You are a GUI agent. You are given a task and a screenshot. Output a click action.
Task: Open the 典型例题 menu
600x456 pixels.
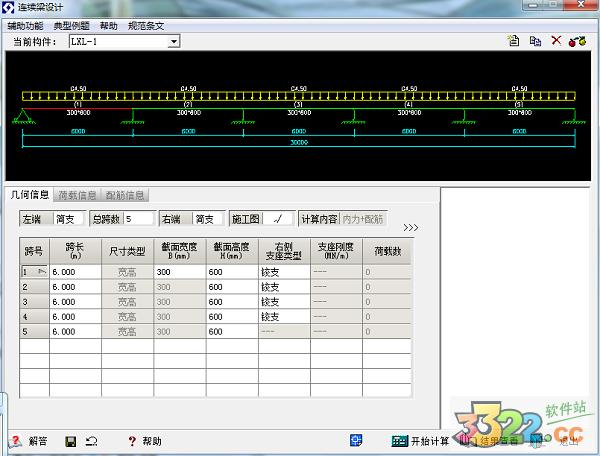pyautogui.click(x=72, y=26)
